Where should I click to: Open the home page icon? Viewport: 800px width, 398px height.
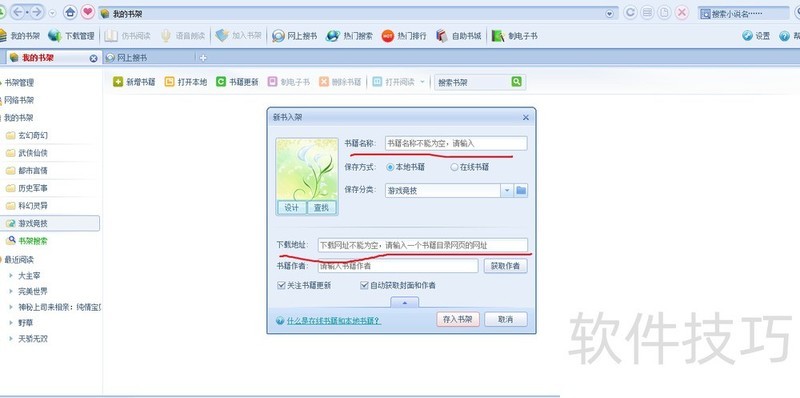[x=70, y=13]
